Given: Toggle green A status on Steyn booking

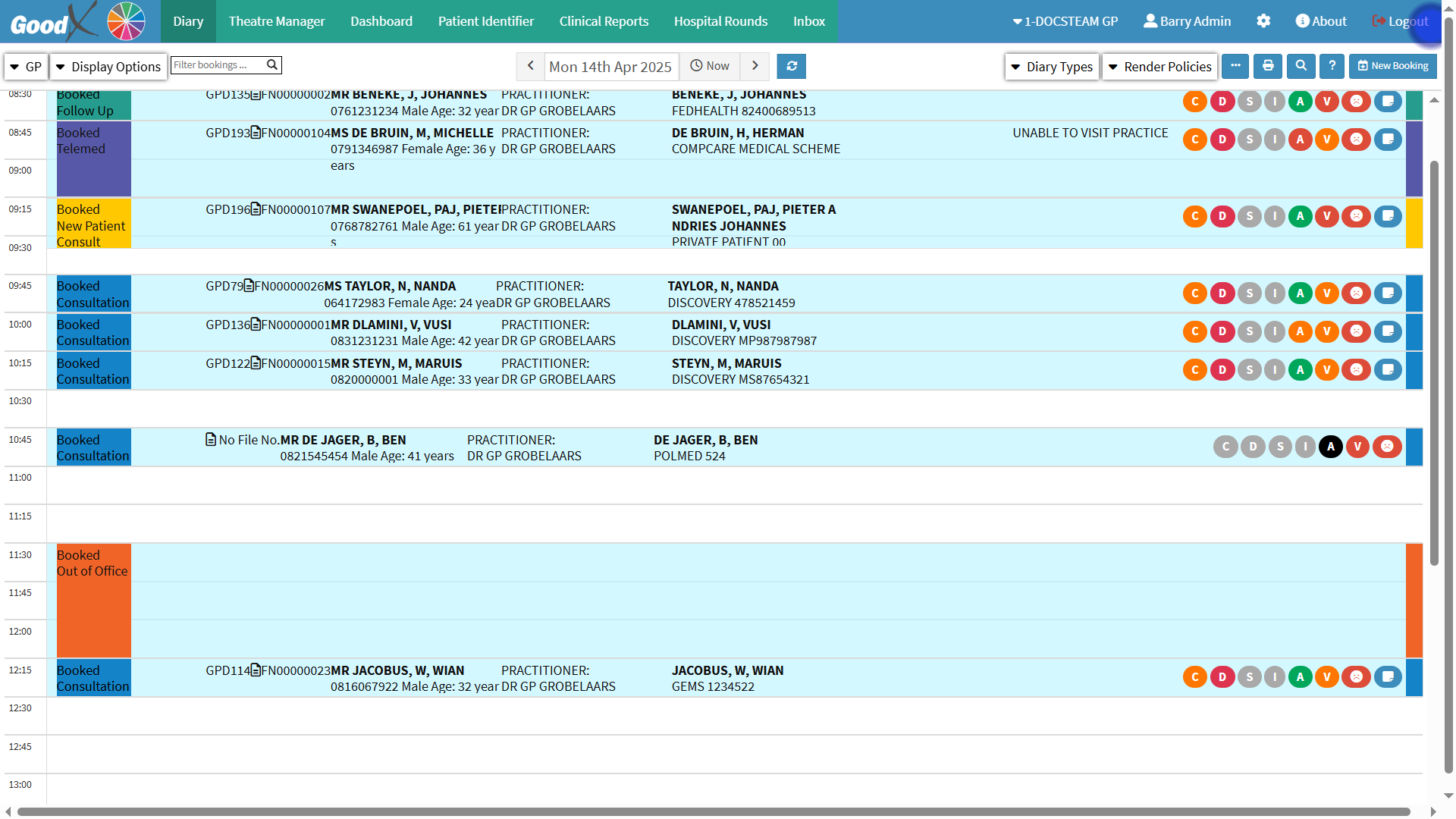Looking at the screenshot, I should coord(1300,370).
